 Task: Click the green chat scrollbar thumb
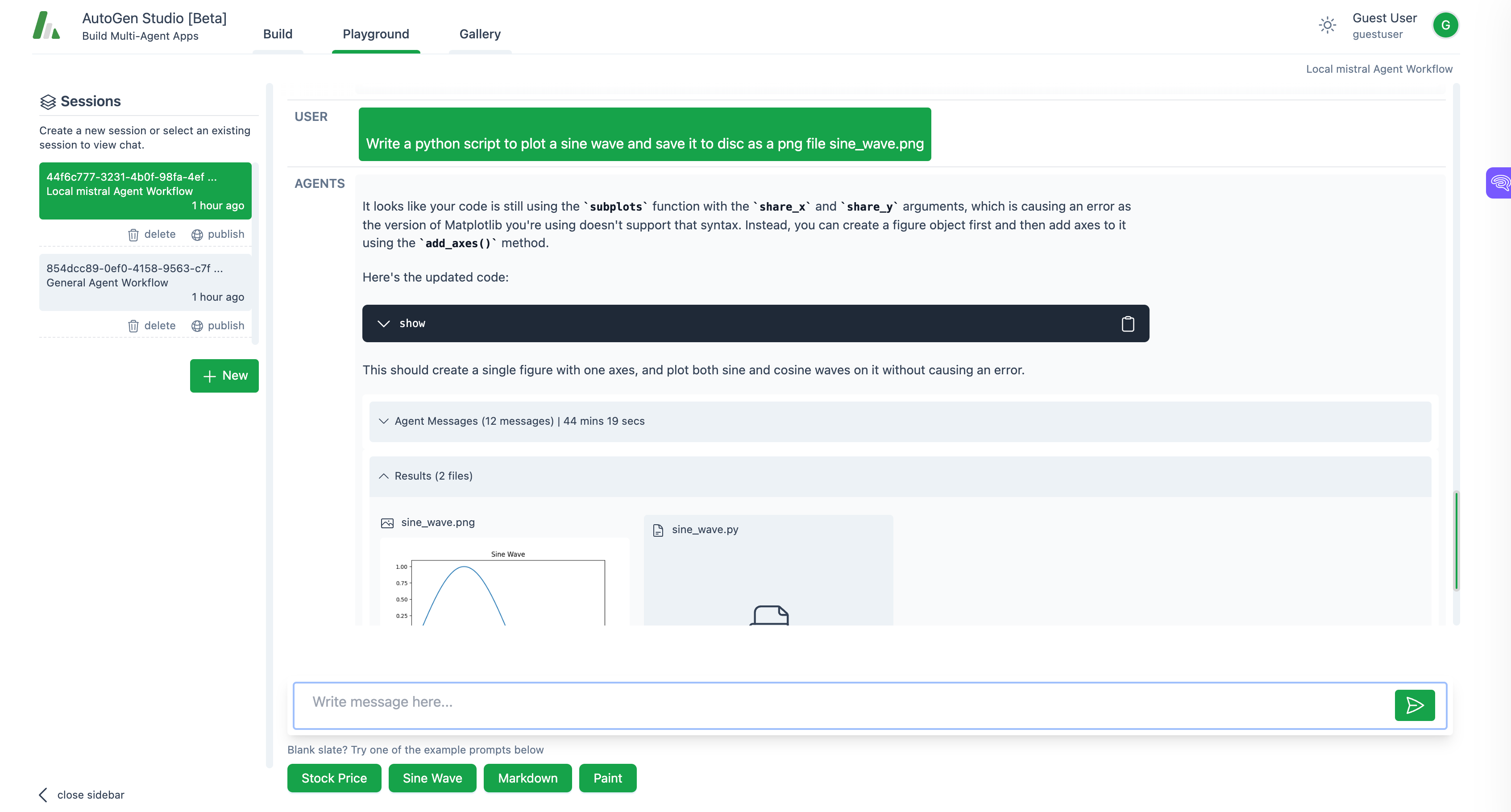point(1456,541)
